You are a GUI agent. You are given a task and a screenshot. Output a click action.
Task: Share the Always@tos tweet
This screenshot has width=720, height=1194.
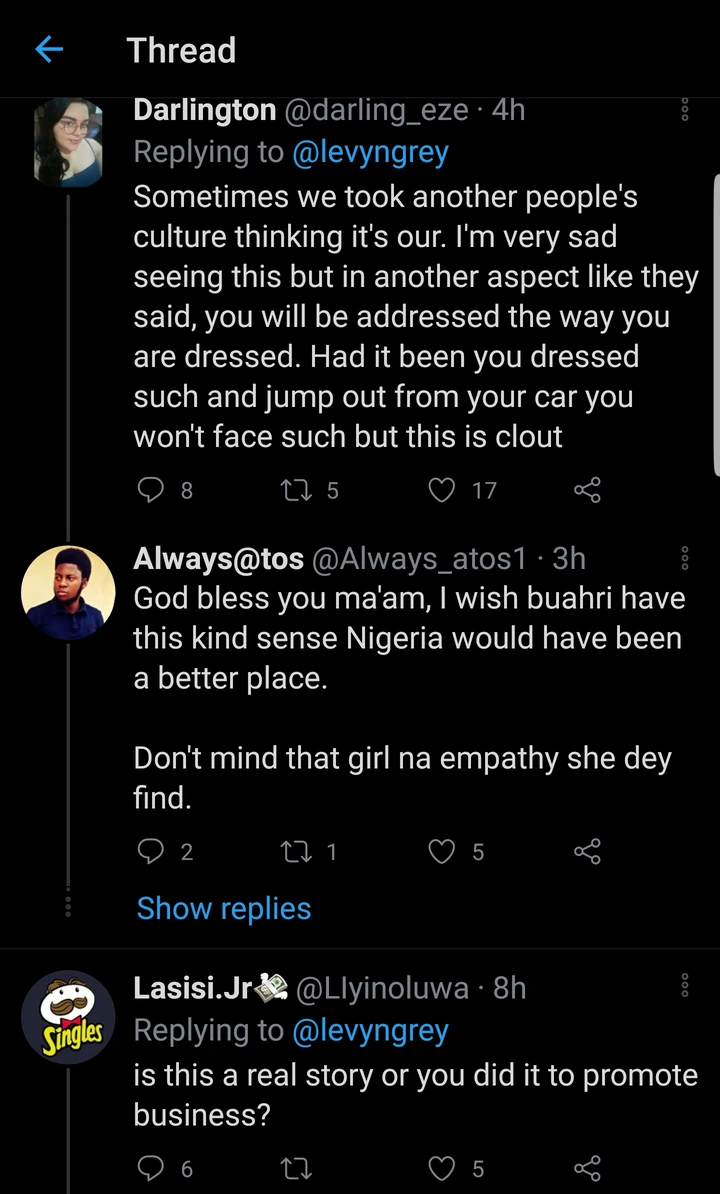pyautogui.click(x=587, y=852)
